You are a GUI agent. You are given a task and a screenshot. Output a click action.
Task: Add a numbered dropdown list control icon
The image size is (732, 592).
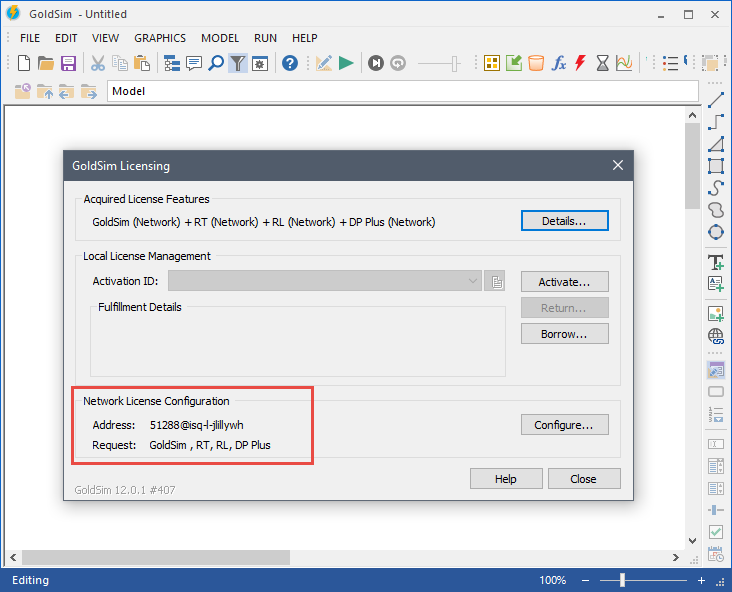pos(716,414)
